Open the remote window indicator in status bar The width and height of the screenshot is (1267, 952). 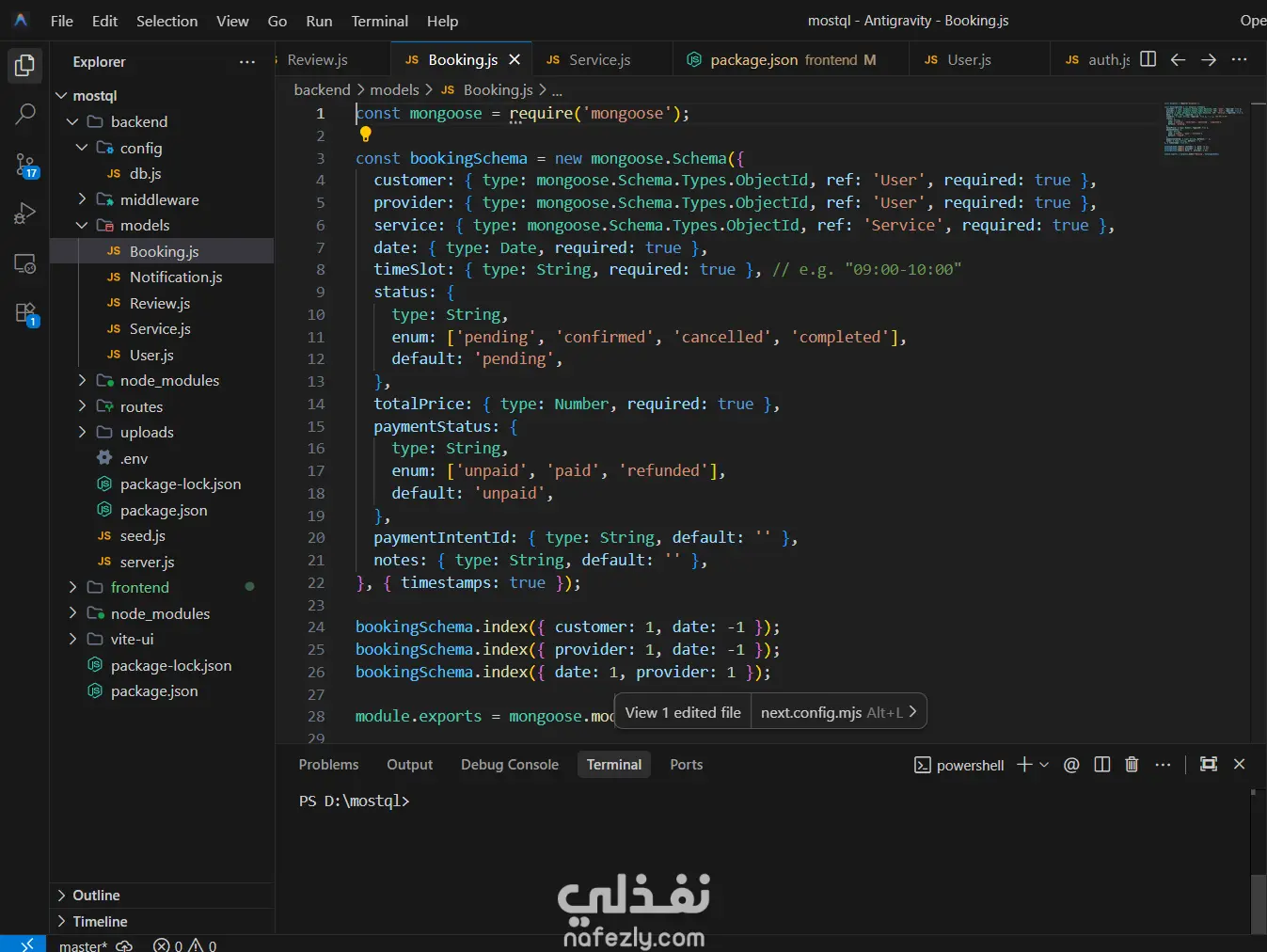(x=24, y=944)
